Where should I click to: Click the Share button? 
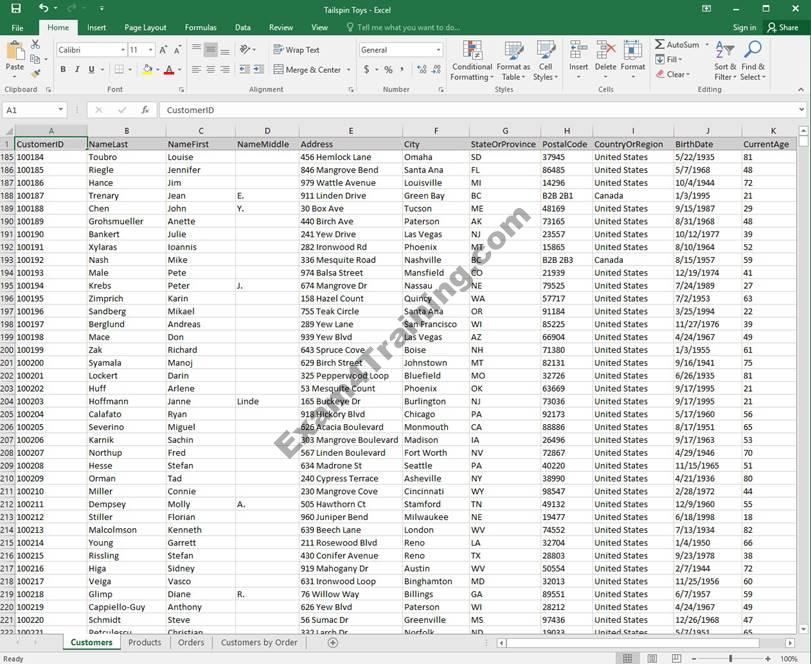click(783, 27)
